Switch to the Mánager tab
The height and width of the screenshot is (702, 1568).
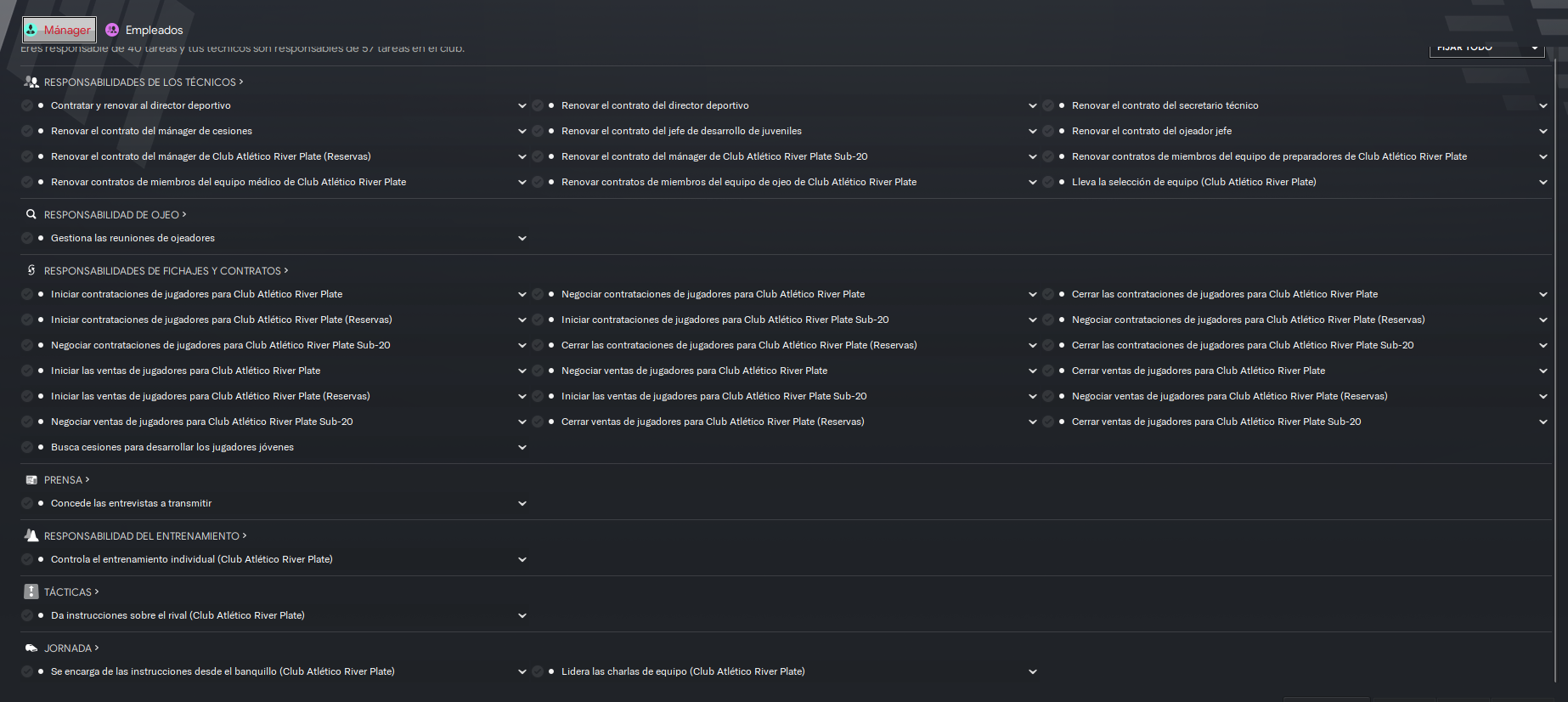[x=59, y=30]
